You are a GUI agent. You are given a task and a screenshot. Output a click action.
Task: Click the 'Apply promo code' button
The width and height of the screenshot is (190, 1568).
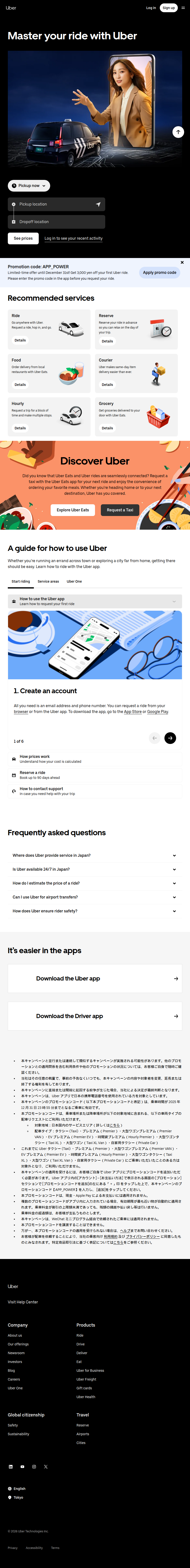click(159, 273)
